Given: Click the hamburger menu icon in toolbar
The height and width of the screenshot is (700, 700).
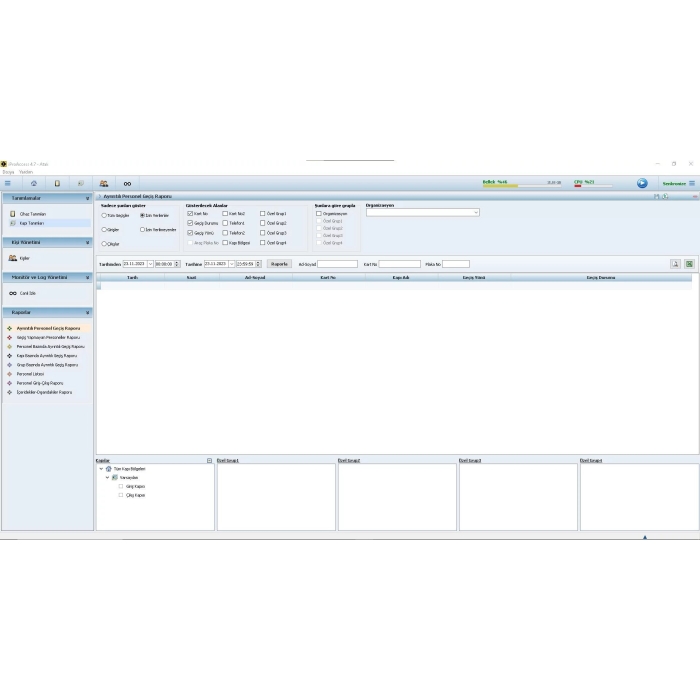Looking at the screenshot, I should (7, 184).
